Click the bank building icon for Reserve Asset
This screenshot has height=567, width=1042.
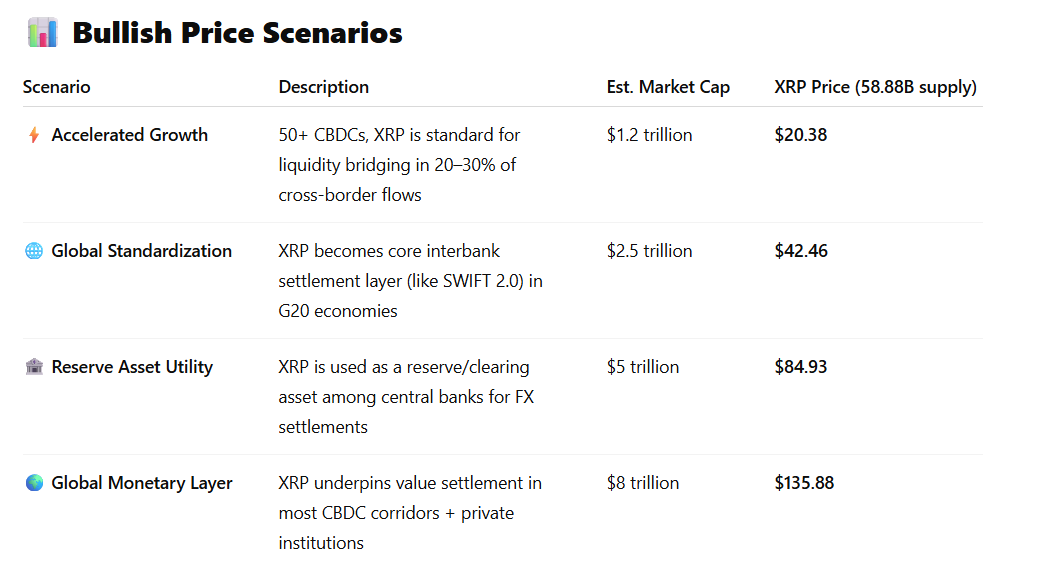coord(34,367)
